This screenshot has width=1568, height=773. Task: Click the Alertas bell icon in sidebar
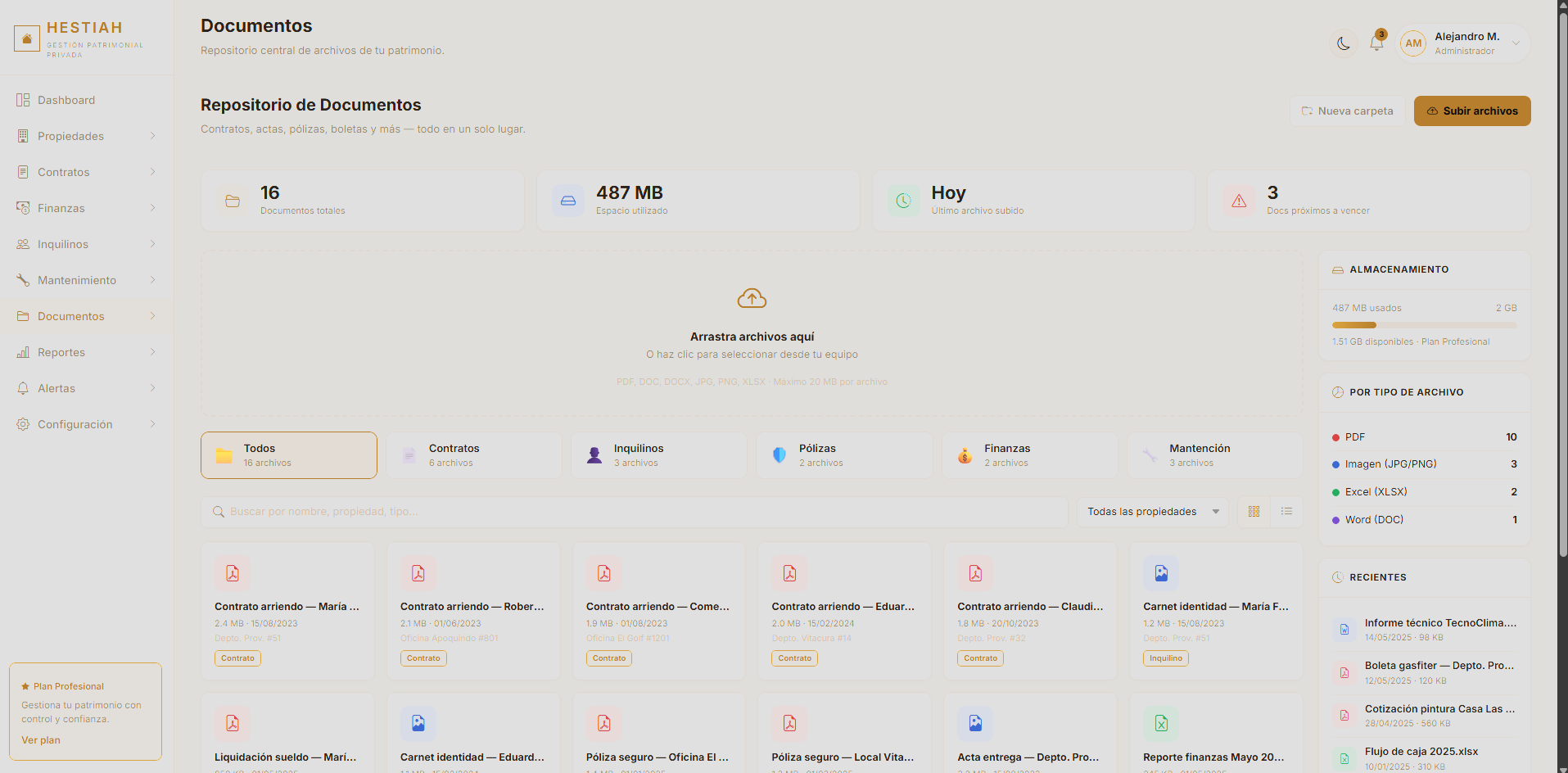point(23,388)
